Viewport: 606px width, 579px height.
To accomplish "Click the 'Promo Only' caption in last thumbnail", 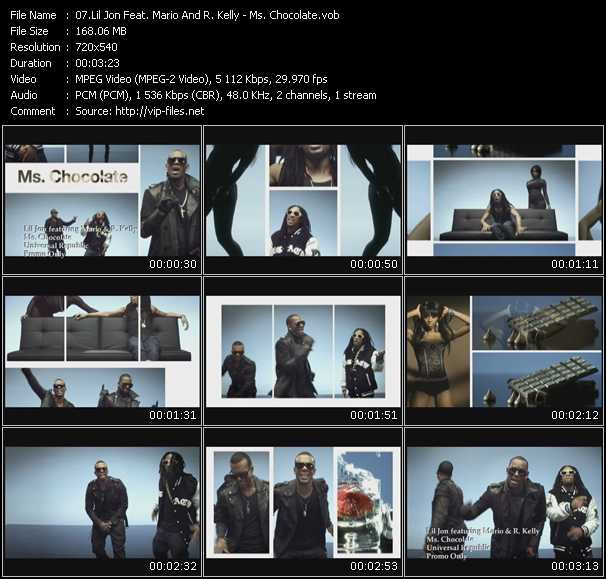I will point(446,556).
